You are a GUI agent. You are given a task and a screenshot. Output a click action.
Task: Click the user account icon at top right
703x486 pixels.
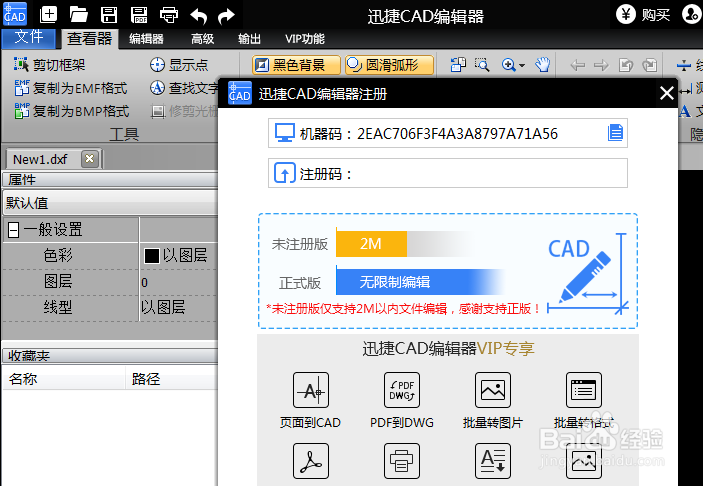point(691,15)
